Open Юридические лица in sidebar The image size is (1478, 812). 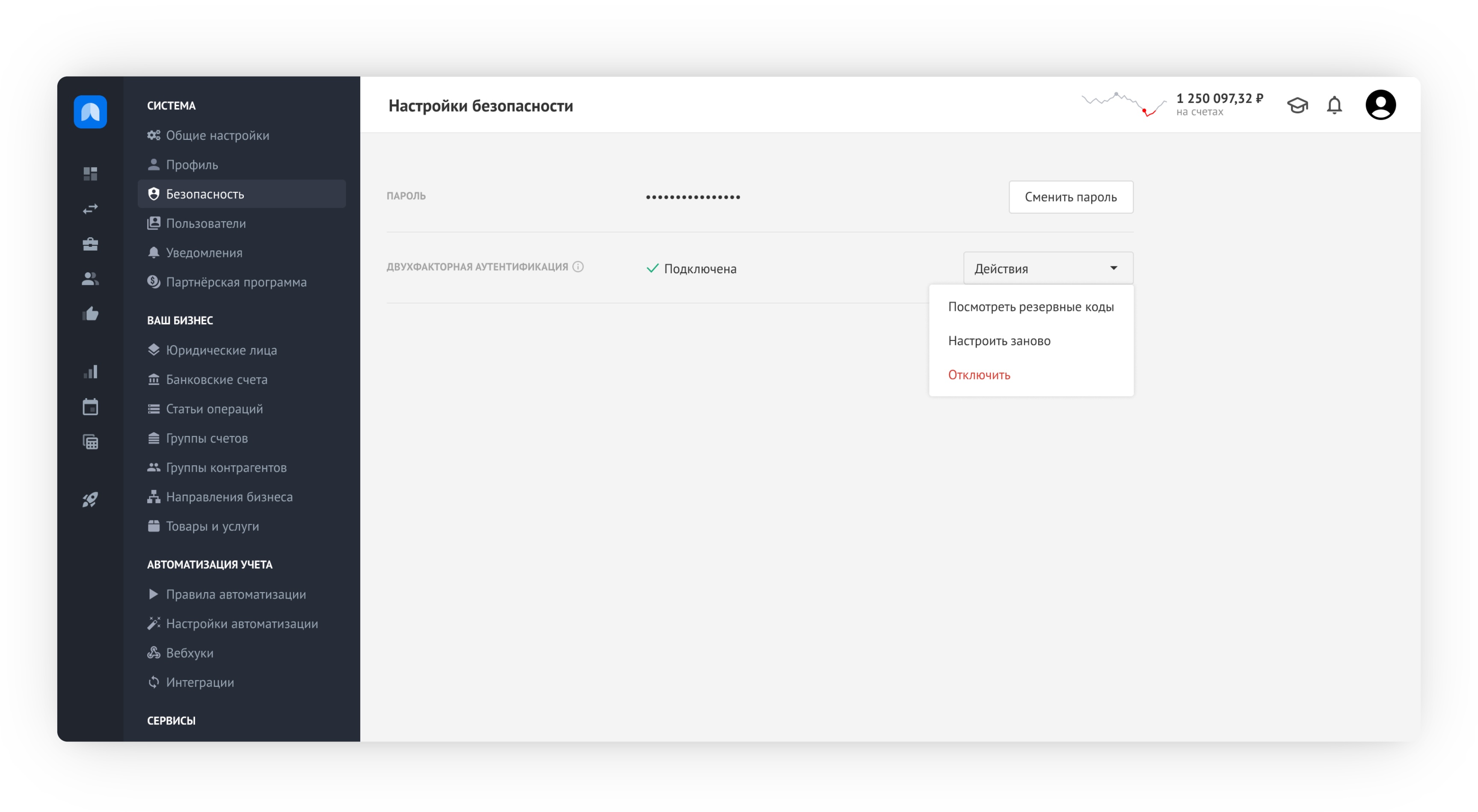[242, 350]
